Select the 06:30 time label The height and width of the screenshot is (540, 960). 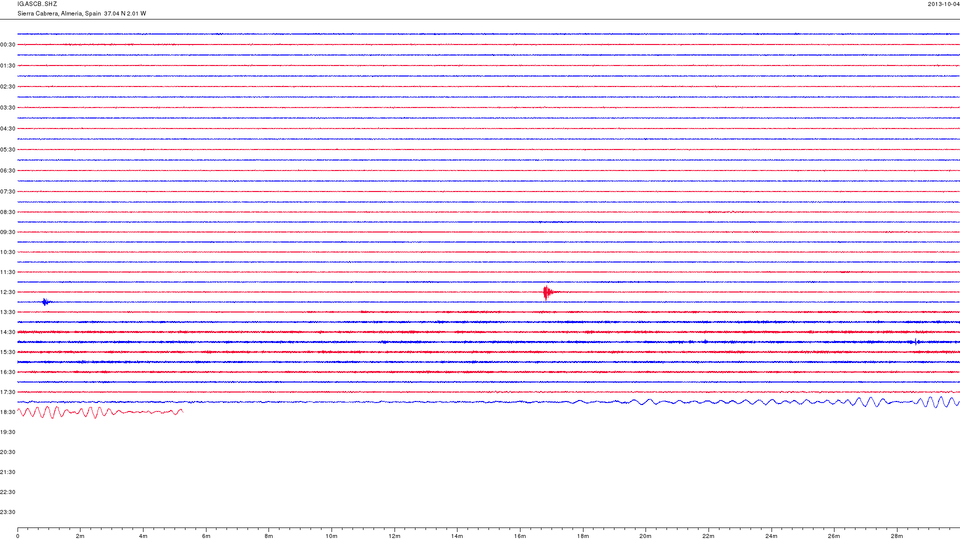tap(8, 171)
